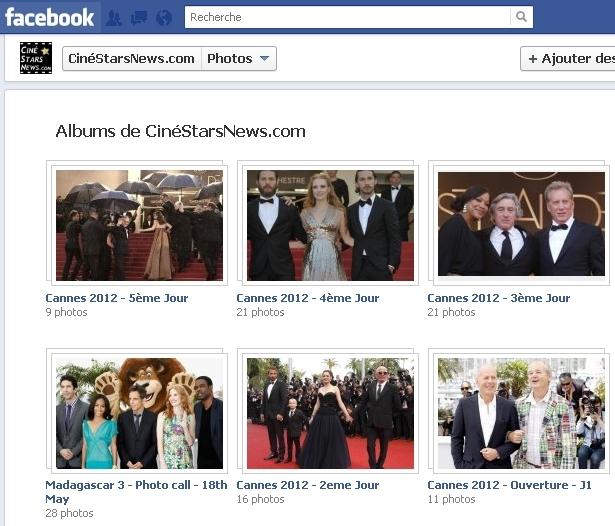The width and height of the screenshot is (615, 526).
Task: Type in the Recherche search field
Action: (x=347, y=17)
